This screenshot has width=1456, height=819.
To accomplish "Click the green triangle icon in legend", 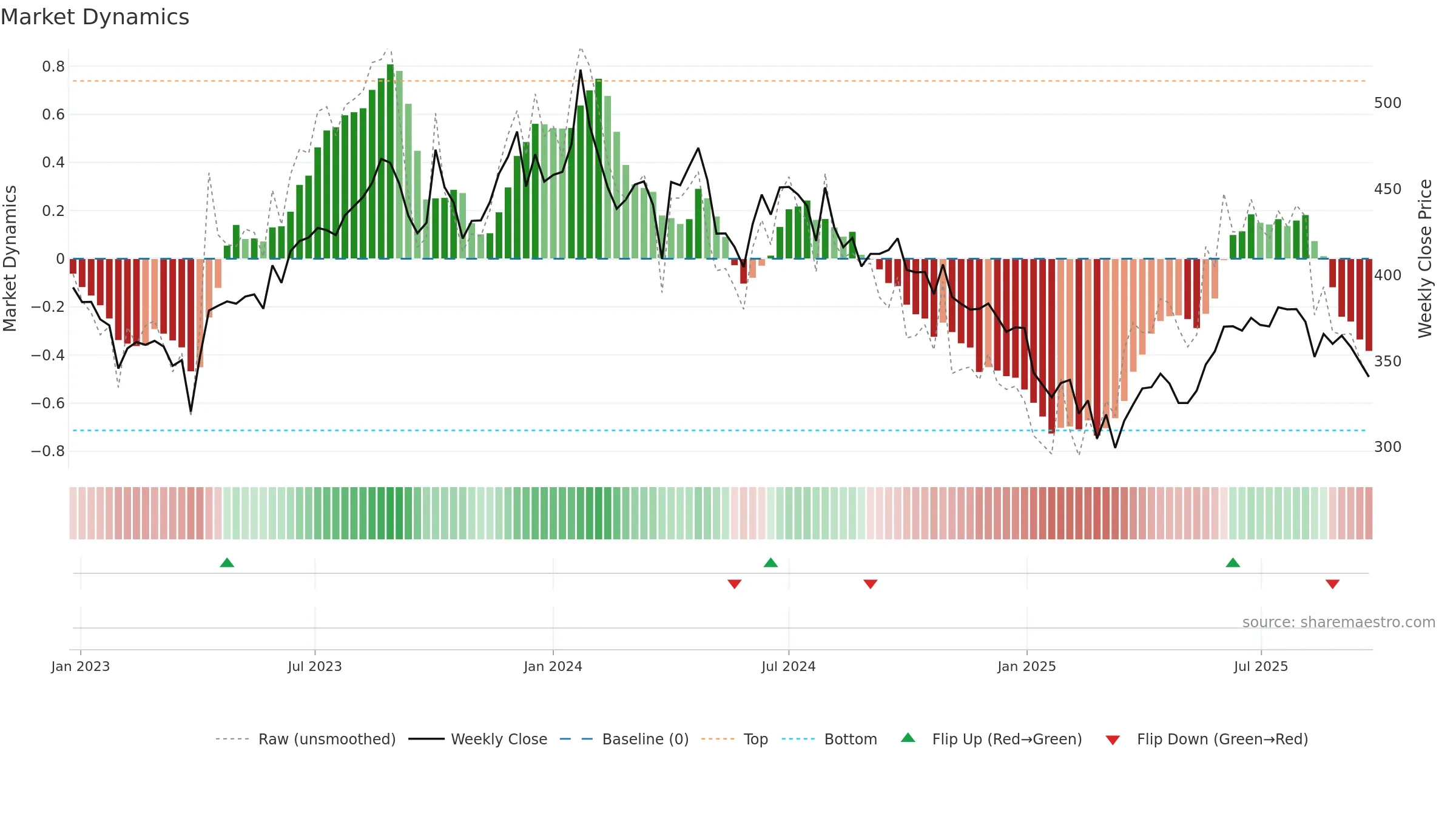I will 908,738.
